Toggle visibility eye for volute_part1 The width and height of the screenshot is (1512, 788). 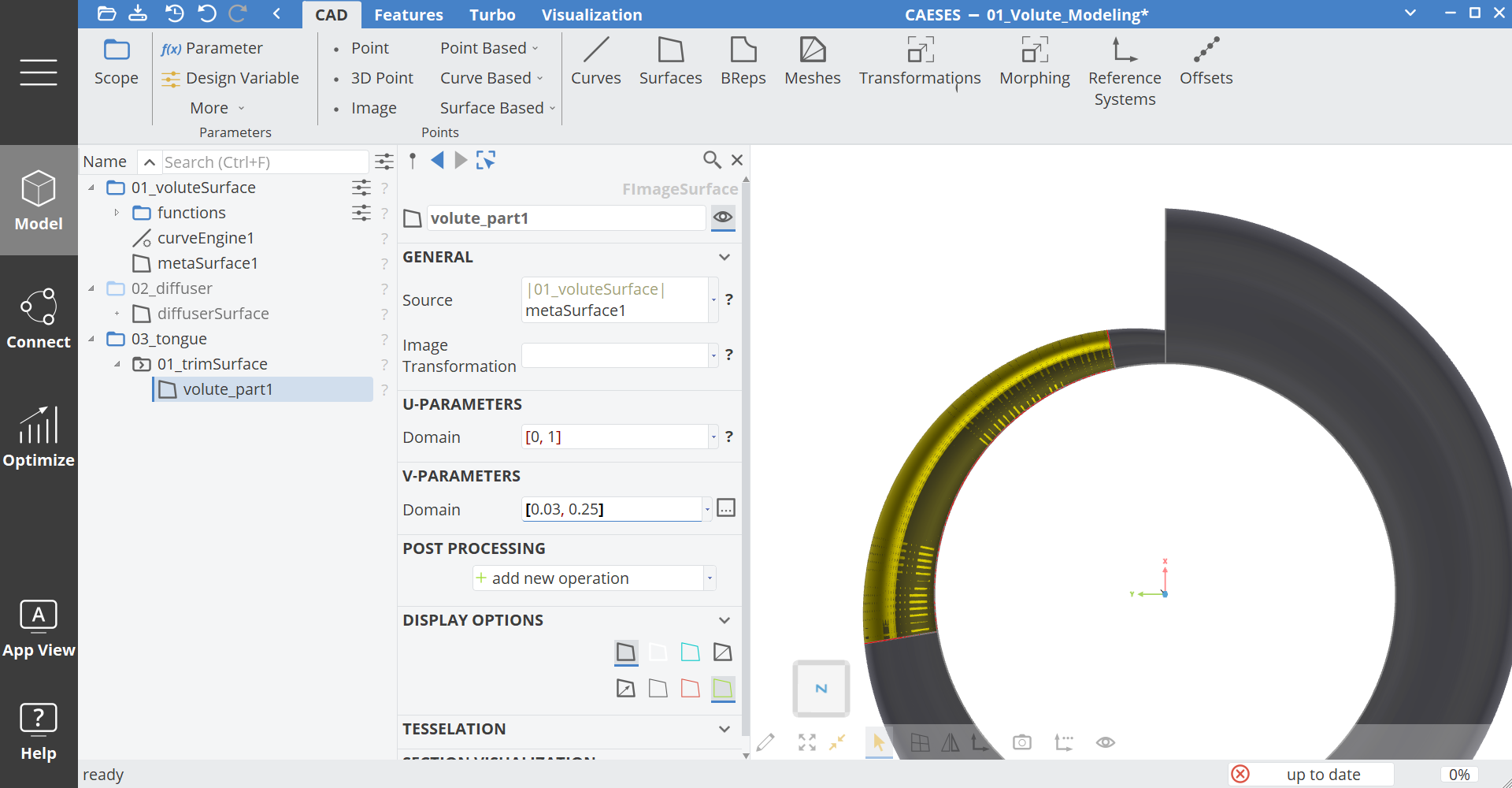coord(723,217)
